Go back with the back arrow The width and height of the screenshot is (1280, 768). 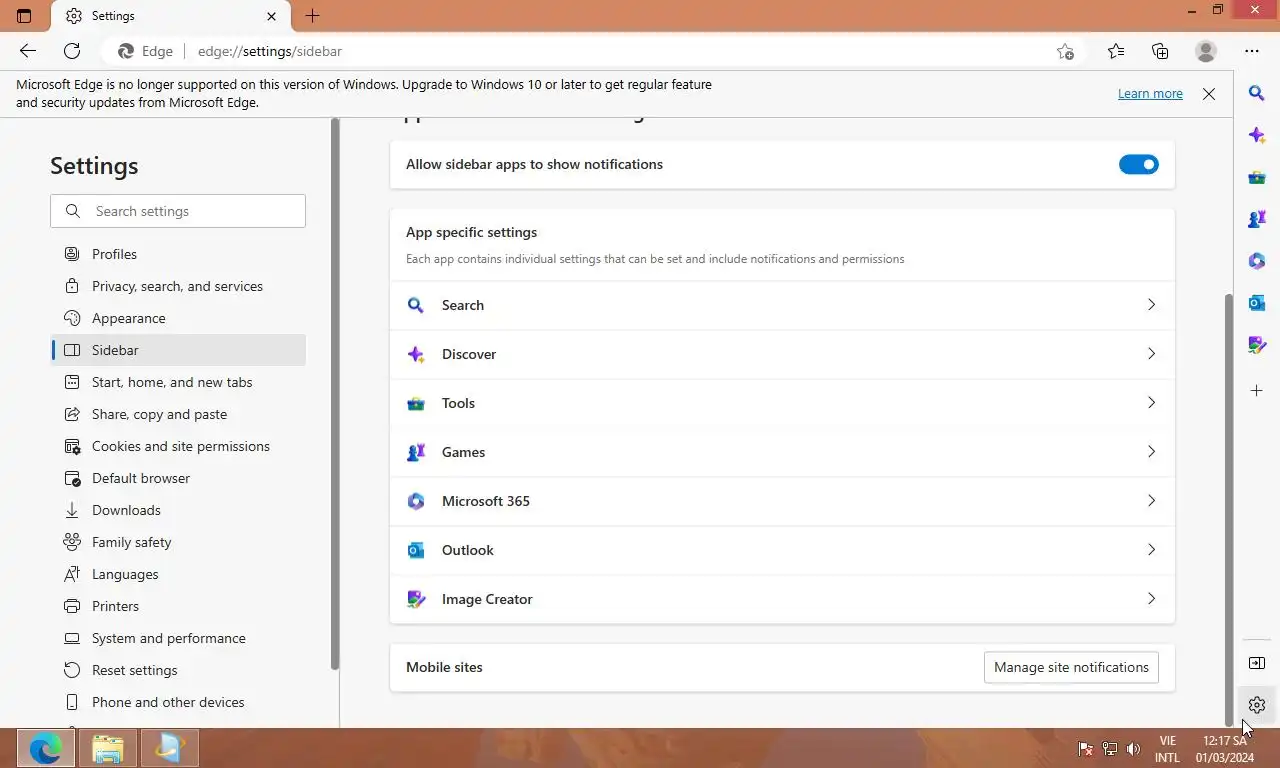(x=28, y=51)
